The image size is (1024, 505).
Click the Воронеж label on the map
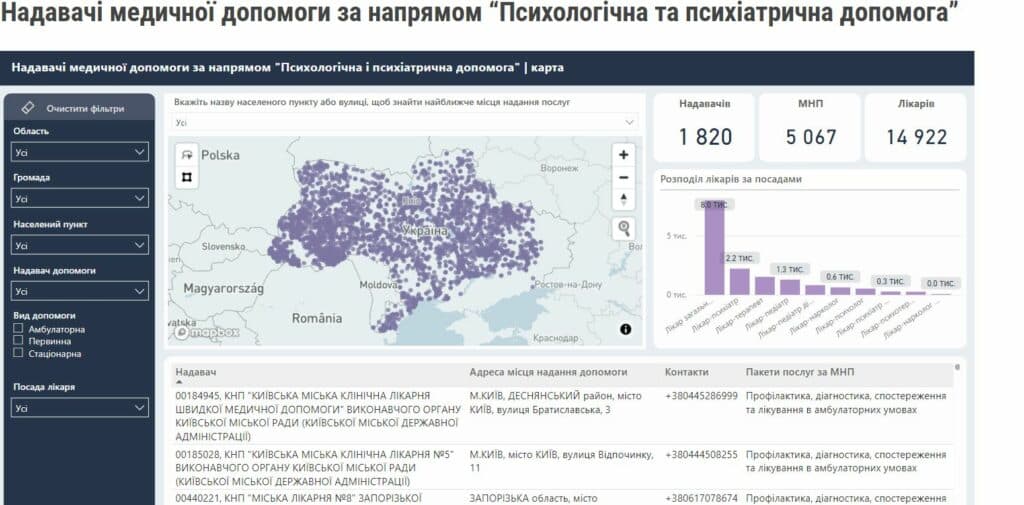click(559, 169)
